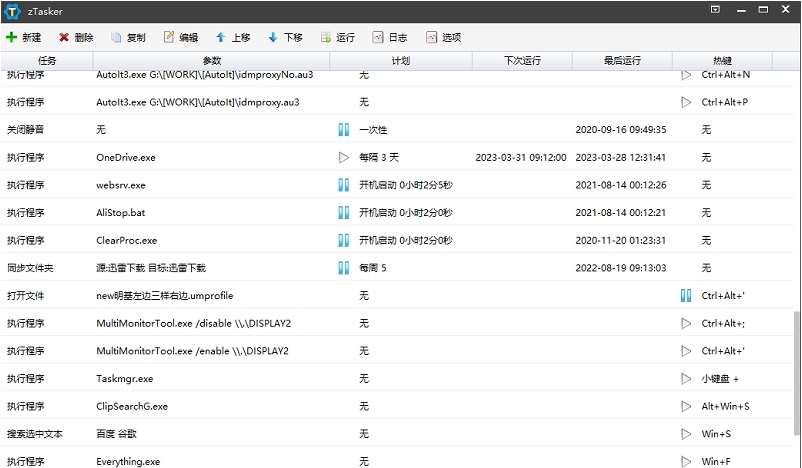The width and height of the screenshot is (802, 468).
Task: Toggle pause icon on 关闭静音 row
Action: click(x=344, y=129)
